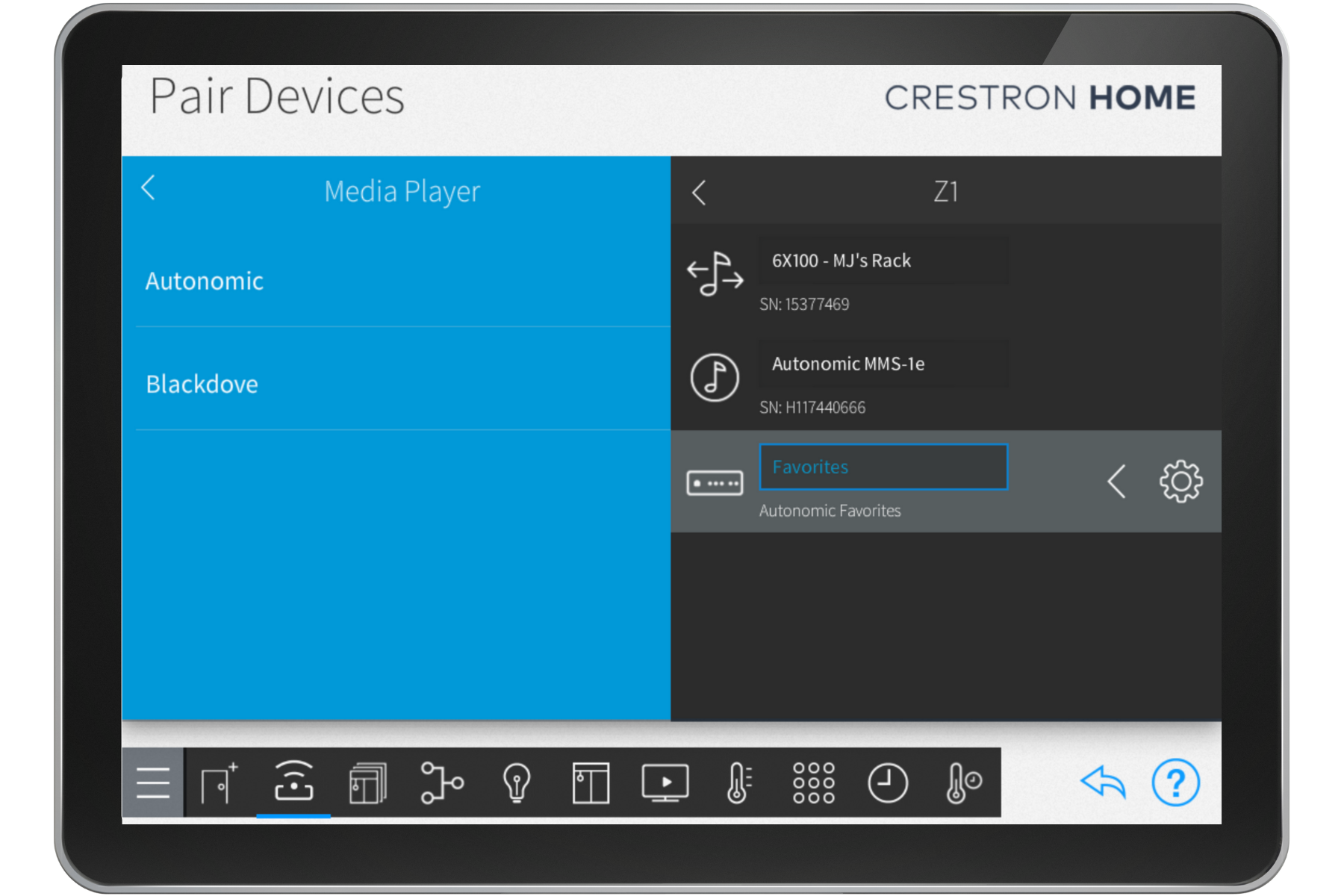Click the keypad device icon beside Favorites
The height and width of the screenshot is (896, 1344).
pyautogui.click(x=715, y=482)
